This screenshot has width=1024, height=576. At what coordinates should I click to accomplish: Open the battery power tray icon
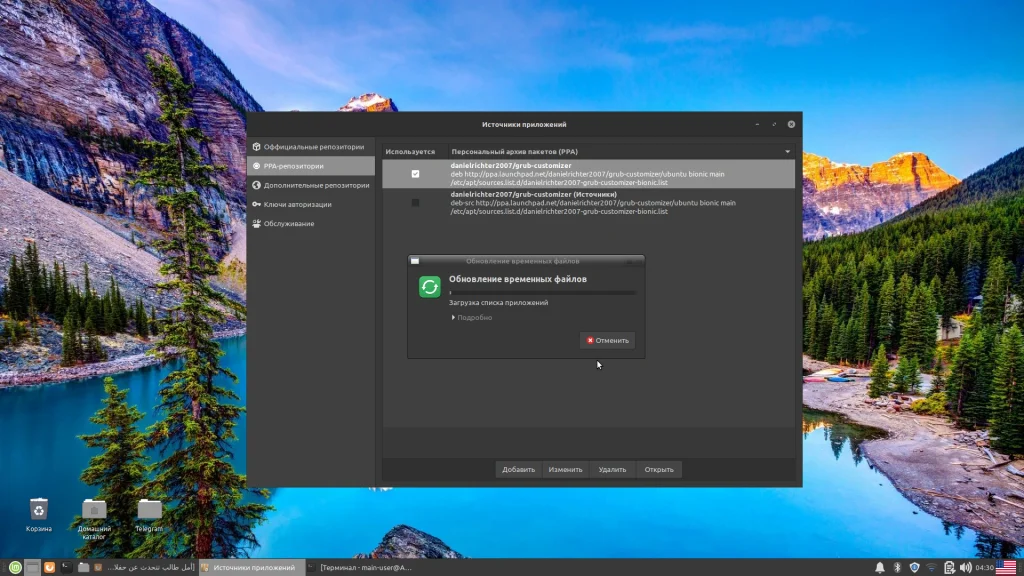point(949,568)
